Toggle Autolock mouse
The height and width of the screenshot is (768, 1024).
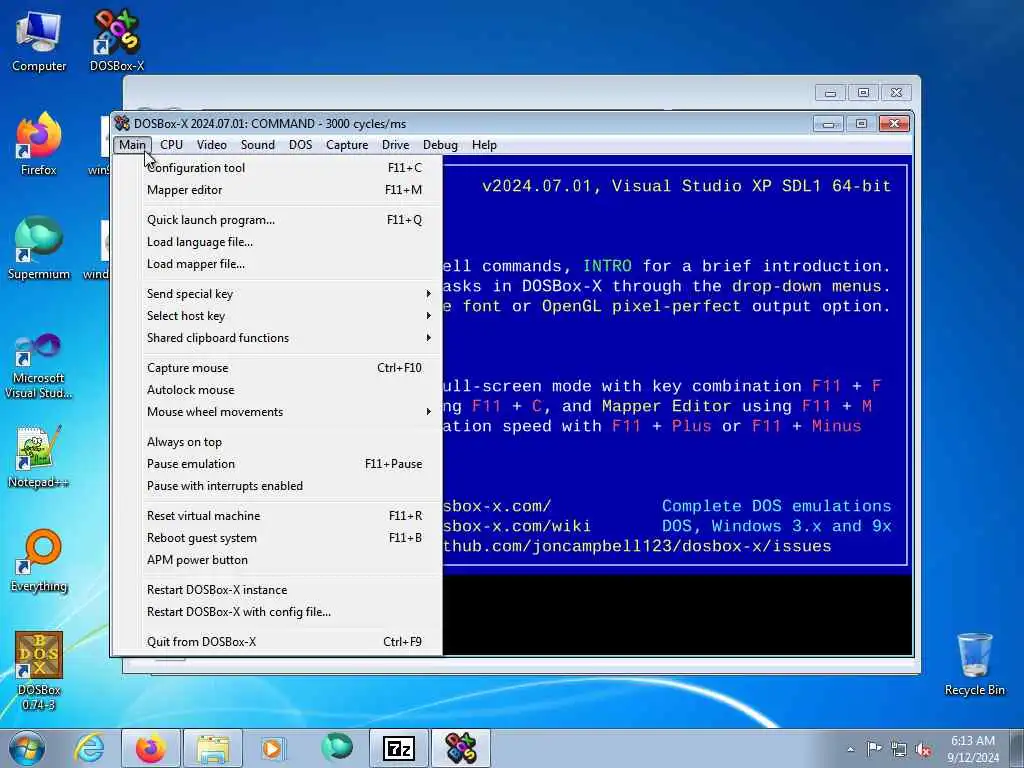coord(278,390)
